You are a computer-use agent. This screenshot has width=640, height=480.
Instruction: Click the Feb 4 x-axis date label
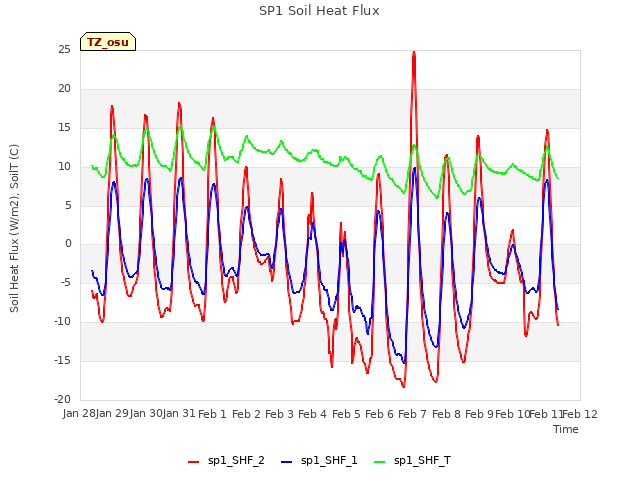(312, 414)
